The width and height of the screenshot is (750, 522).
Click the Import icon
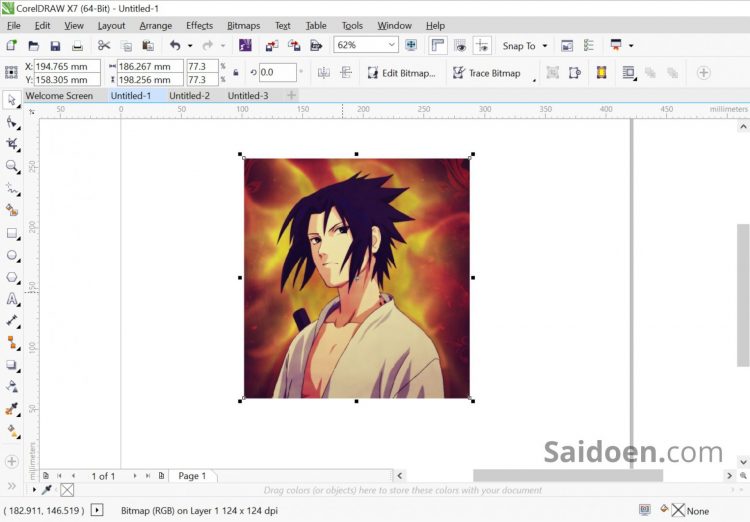pos(272,45)
